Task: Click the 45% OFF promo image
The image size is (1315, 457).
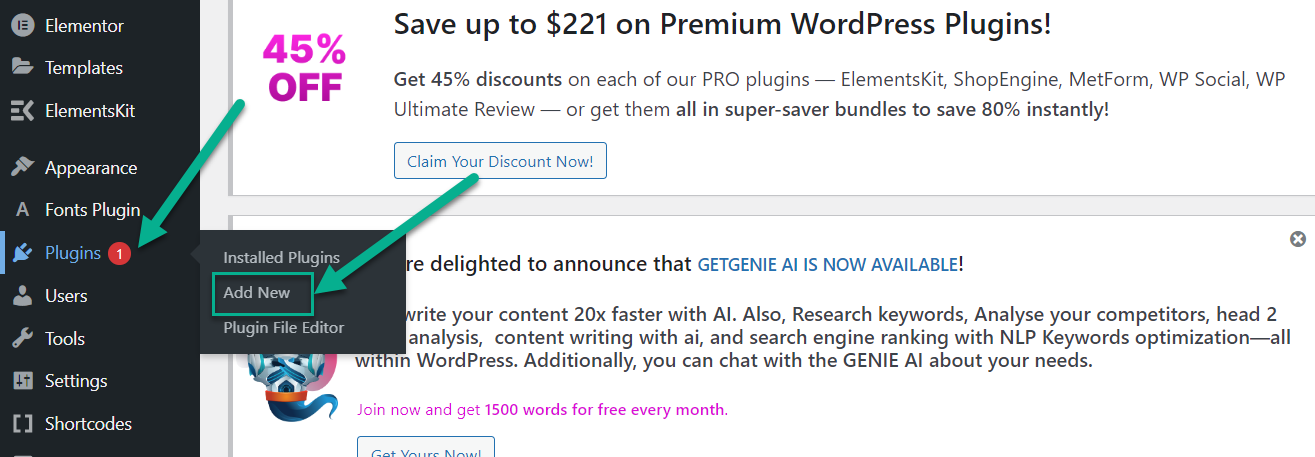Action: [x=304, y=69]
